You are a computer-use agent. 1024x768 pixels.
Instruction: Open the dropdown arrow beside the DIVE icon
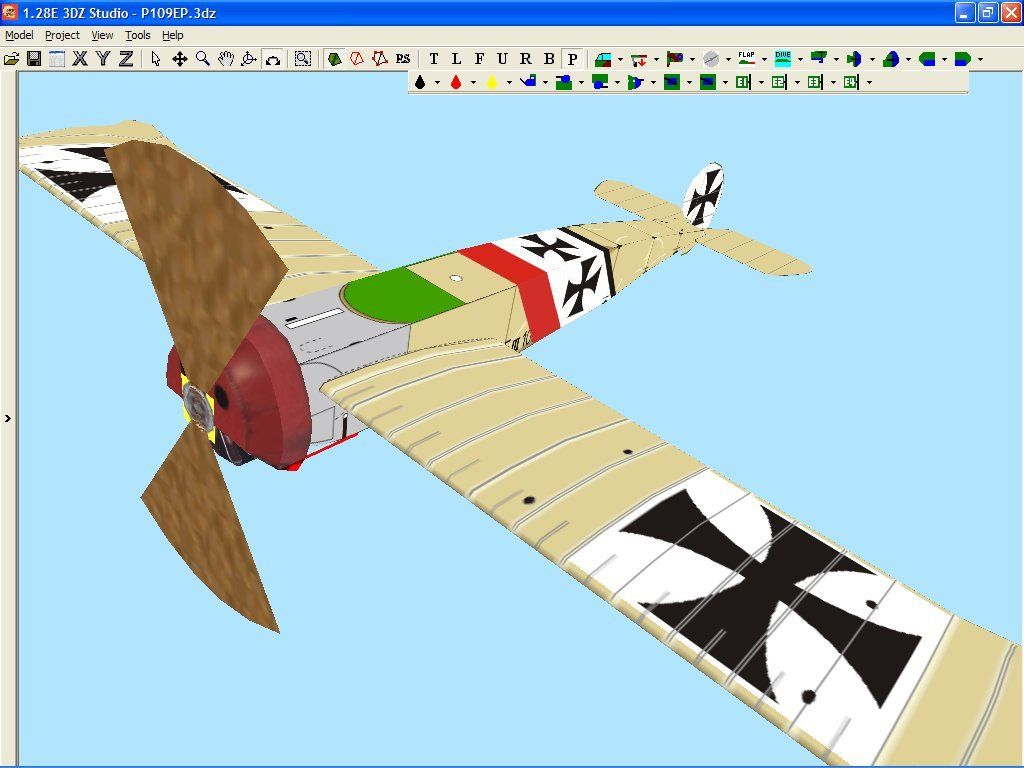pos(800,59)
